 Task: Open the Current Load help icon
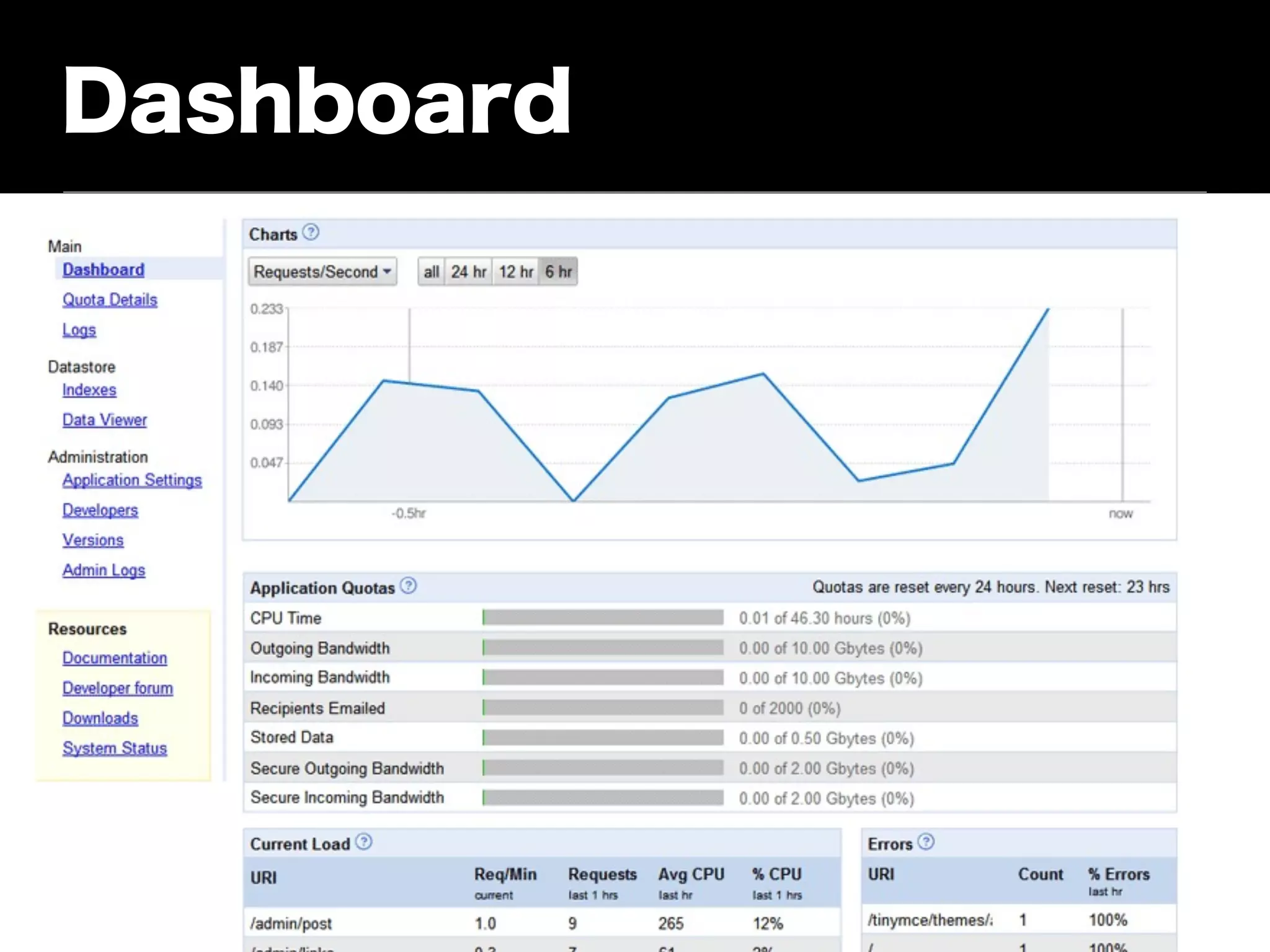pyautogui.click(x=364, y=842)
